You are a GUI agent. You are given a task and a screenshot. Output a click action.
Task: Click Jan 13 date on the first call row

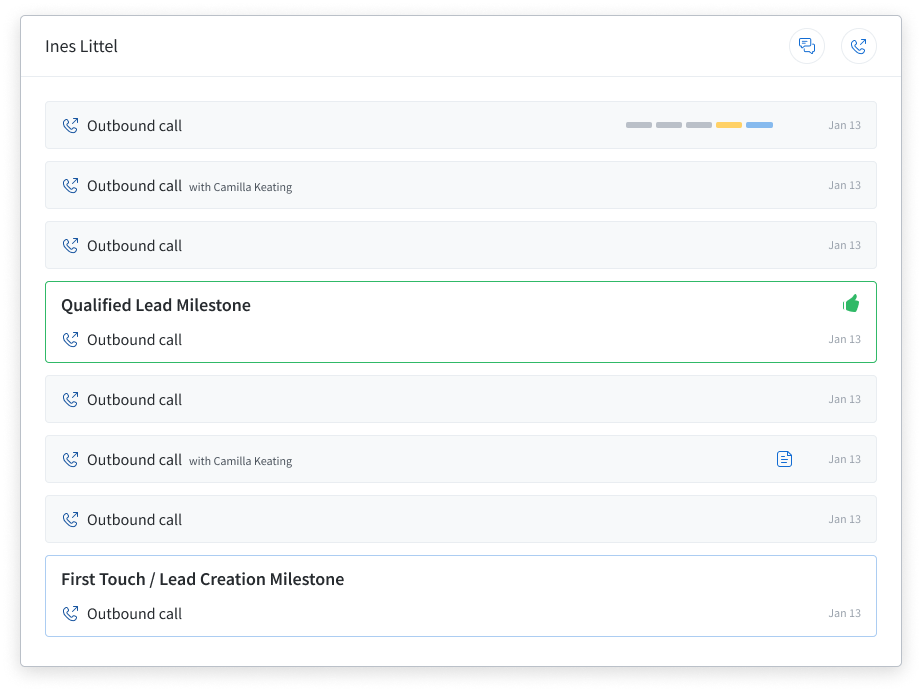tap(844, 125)
